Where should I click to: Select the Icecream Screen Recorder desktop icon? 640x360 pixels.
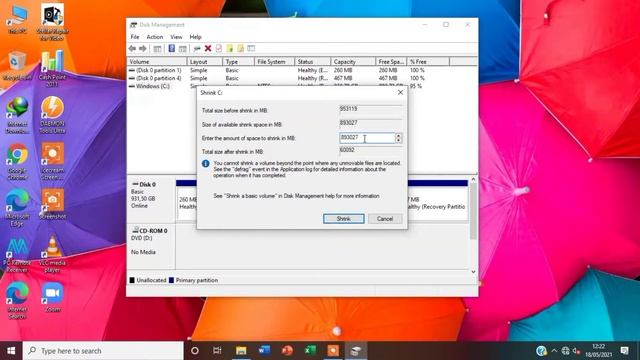pos(52,162)
